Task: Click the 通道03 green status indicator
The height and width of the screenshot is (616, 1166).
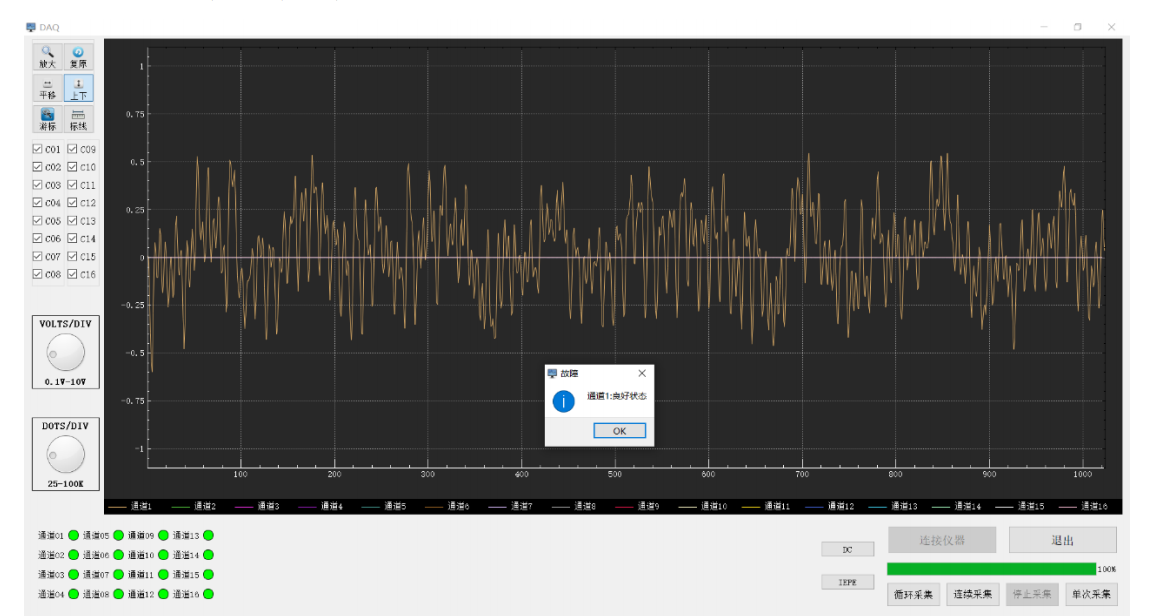Action: pos(74,574)
